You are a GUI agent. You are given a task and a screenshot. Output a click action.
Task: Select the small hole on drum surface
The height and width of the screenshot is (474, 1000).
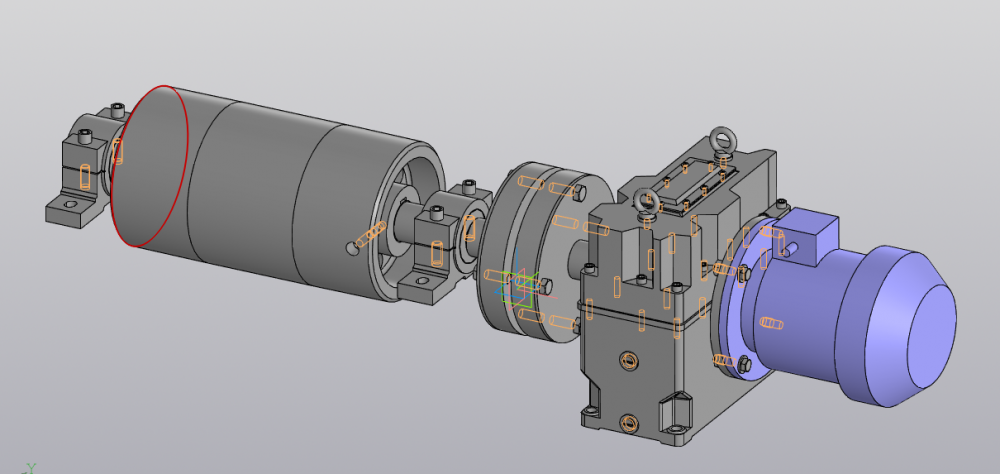[352, 248]
